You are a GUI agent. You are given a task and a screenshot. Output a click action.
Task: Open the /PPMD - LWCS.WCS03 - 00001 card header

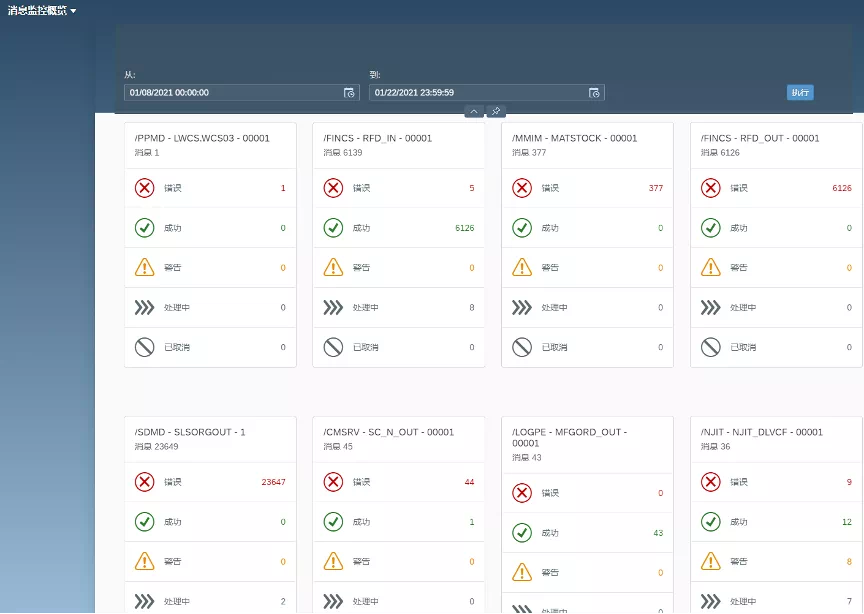pos(210,146)
